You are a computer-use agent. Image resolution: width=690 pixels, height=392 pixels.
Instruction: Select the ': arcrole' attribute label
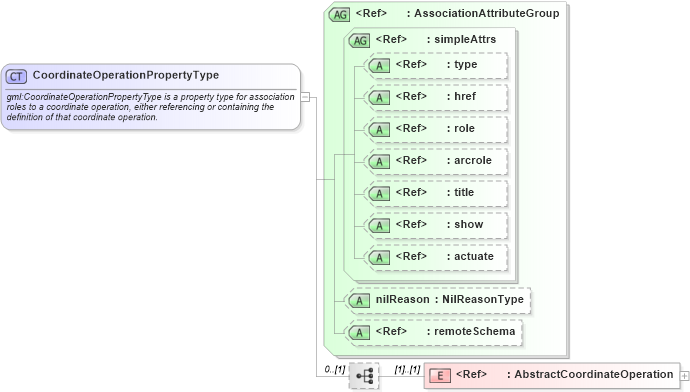(x=469, y=160)
